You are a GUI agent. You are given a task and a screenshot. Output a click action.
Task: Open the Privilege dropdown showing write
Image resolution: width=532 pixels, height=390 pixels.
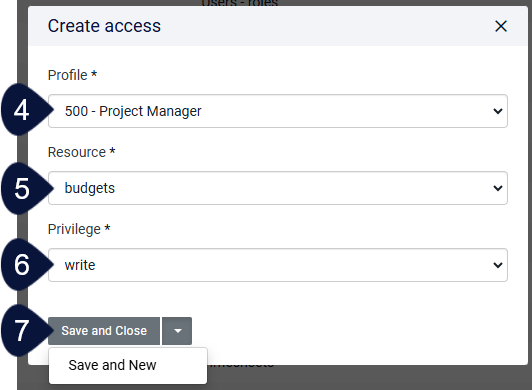coord(278,265)
